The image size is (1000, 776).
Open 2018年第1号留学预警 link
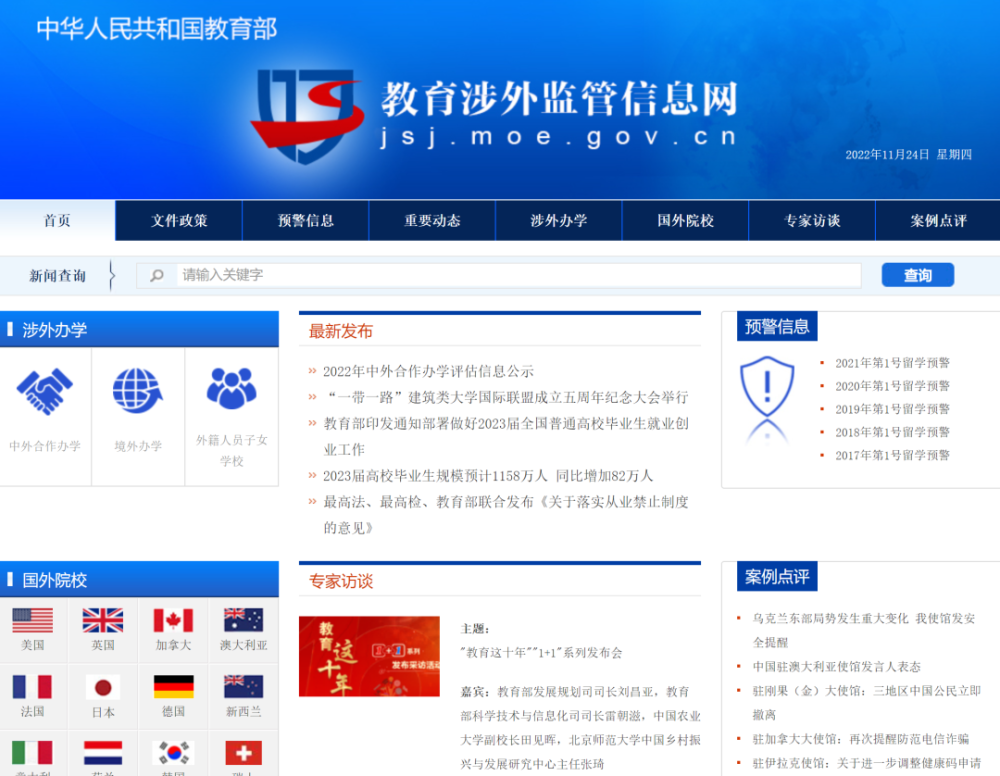pos(892,432)
